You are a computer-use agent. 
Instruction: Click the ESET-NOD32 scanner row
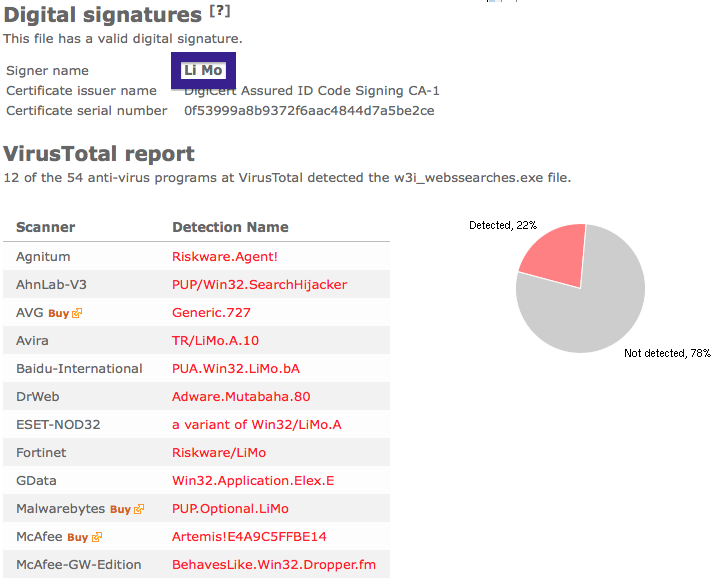[197, 424]
